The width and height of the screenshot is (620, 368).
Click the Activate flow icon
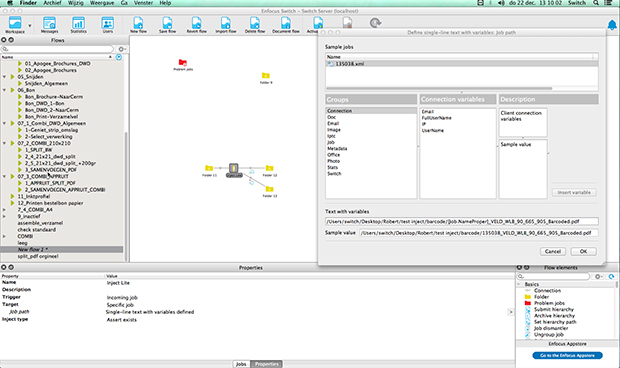[x=318, y=23]
